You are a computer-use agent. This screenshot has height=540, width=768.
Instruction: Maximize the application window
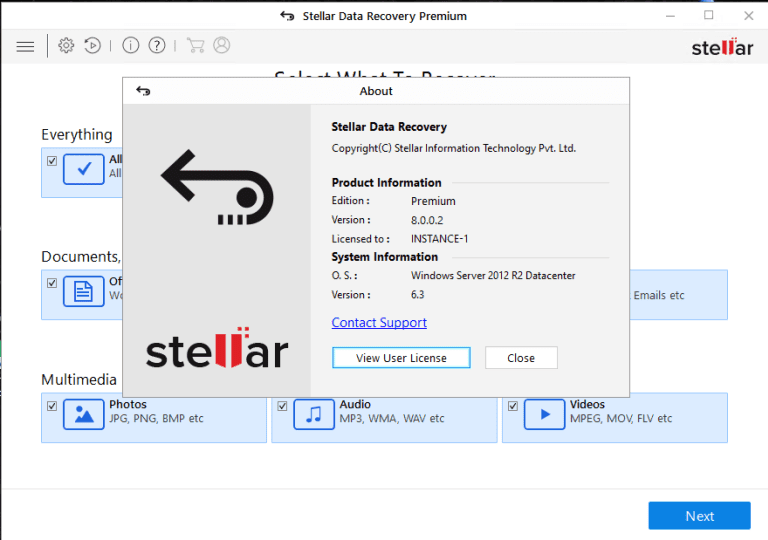(709, 15)
